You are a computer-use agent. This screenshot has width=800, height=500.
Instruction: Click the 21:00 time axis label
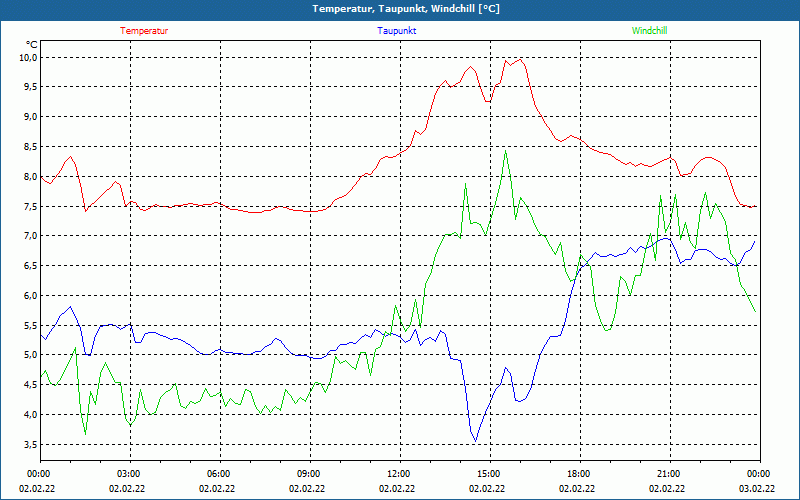[670, 474]
